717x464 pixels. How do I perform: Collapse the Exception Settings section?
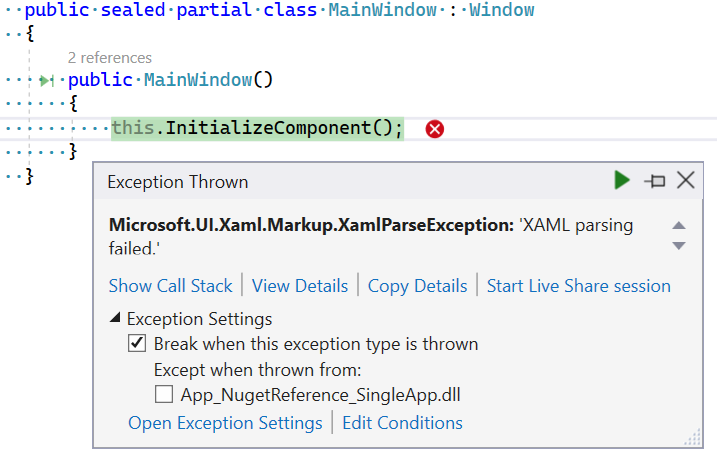pyautogui.click(x=116, y=319)
